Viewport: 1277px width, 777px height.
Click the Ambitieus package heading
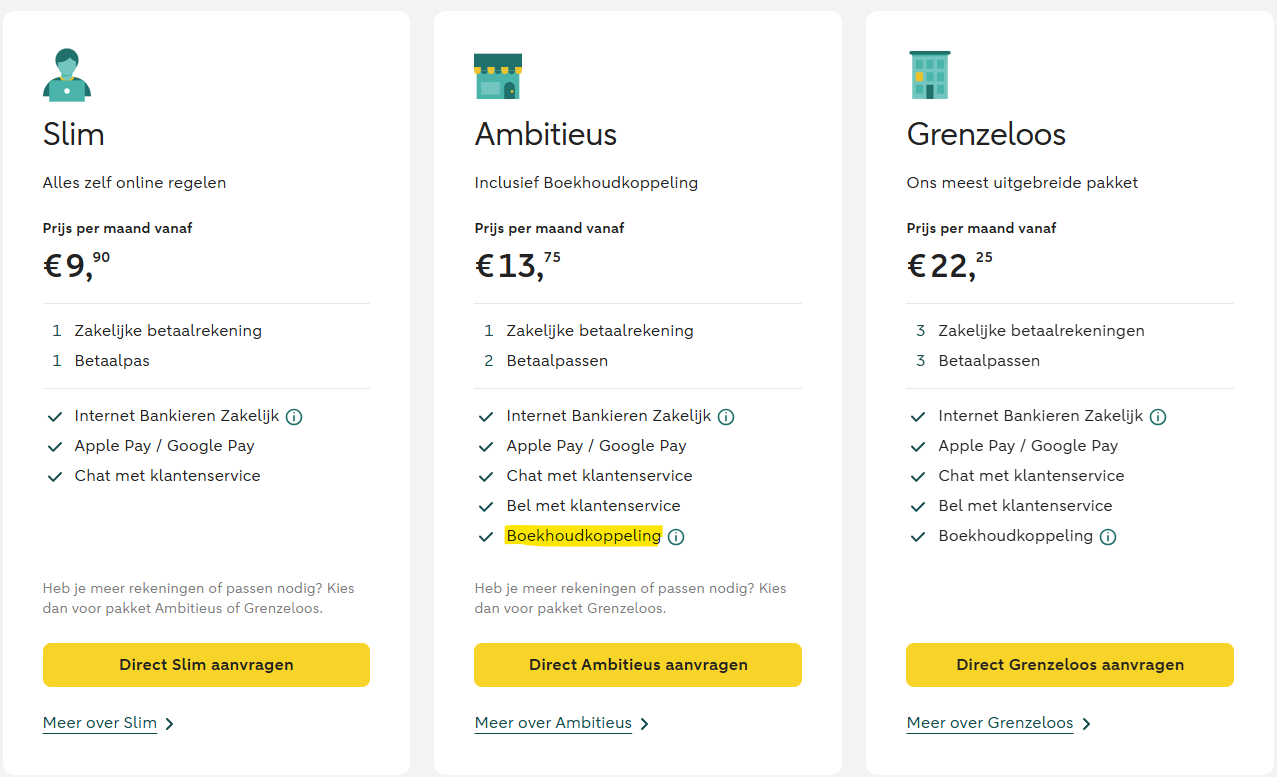[x=546, y=134]
